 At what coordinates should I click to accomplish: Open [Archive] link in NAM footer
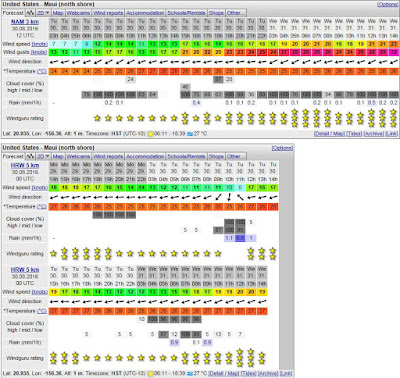pyautogui.click(x=374, y=134)
